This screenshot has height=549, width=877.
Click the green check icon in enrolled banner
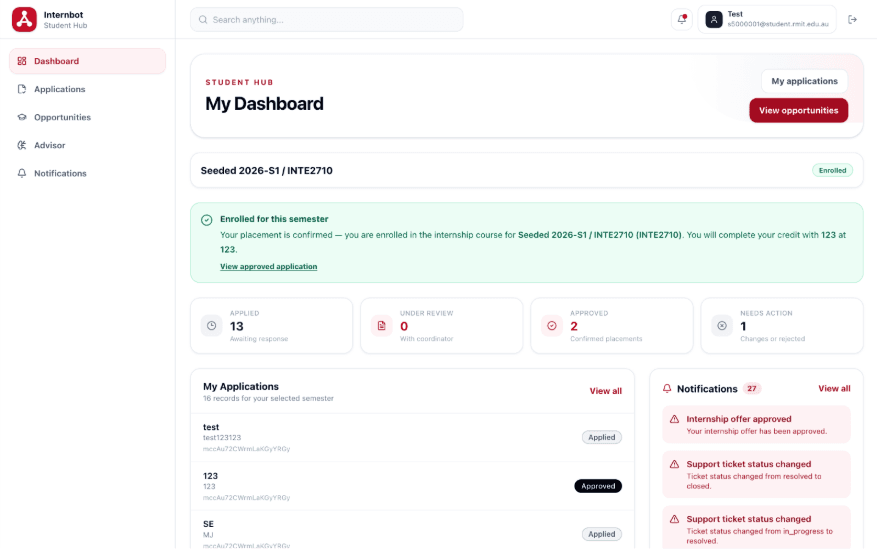[206, 220]
